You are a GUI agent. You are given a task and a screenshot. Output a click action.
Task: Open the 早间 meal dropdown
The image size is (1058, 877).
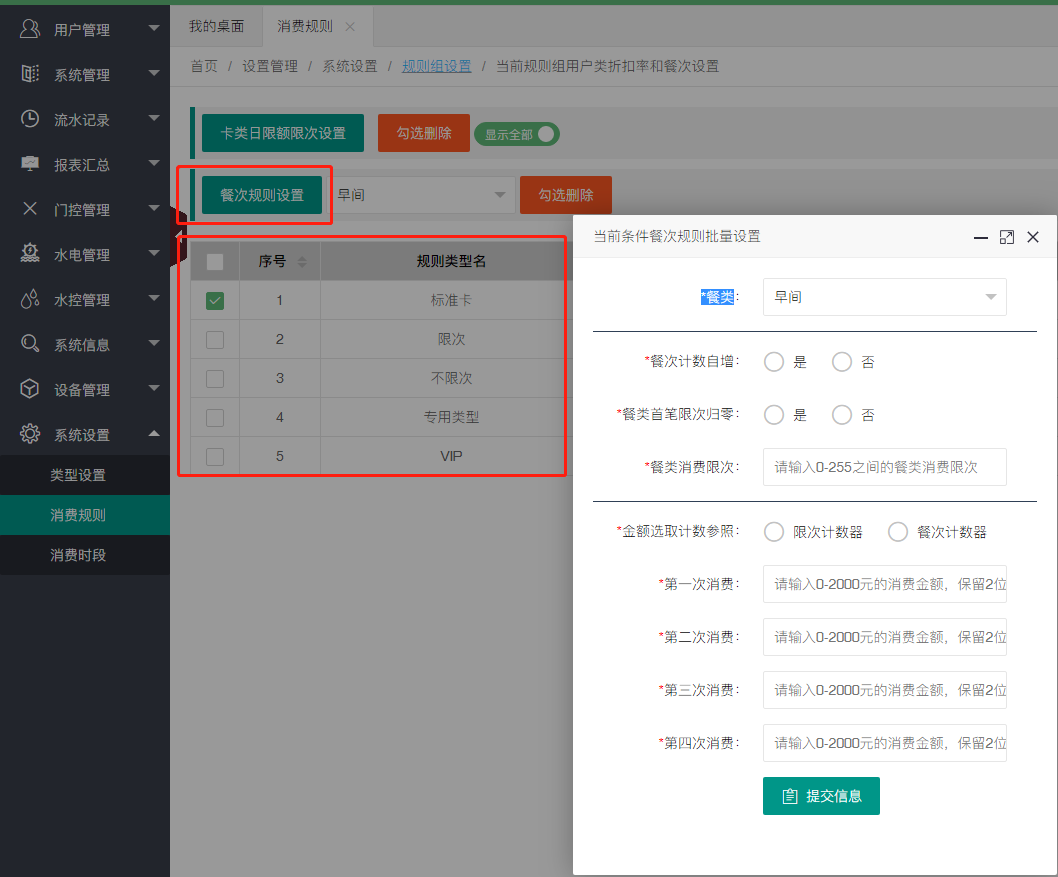[421, 194]
